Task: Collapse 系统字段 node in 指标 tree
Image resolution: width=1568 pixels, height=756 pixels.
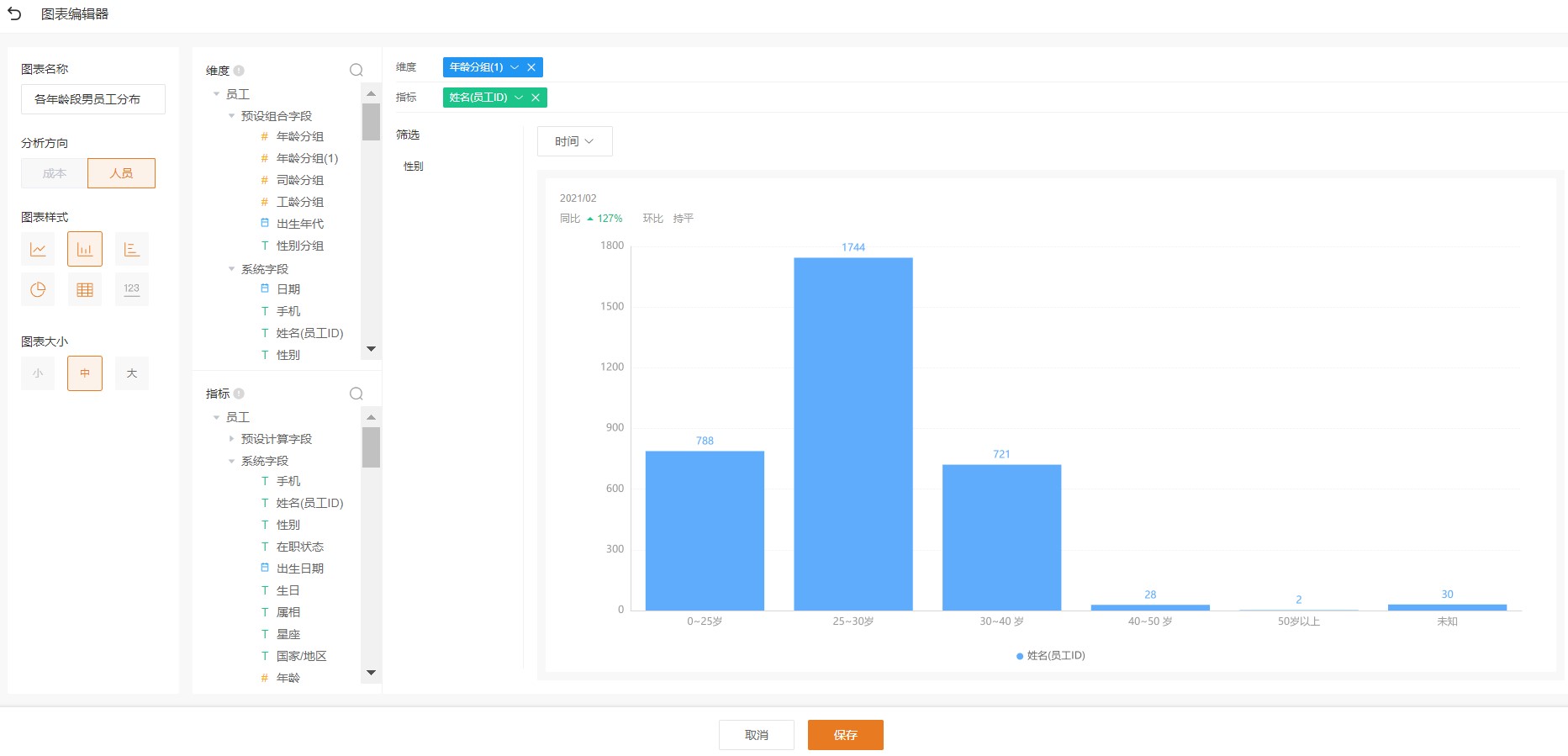Action: [231, 461]
